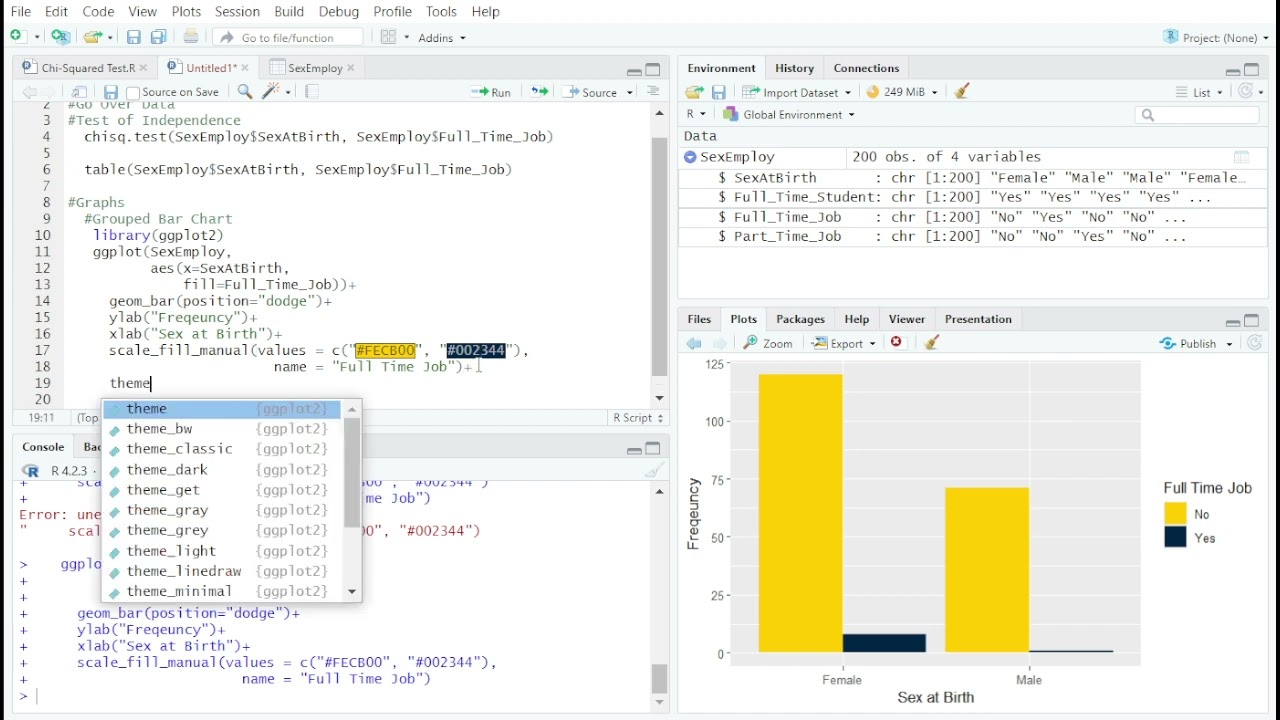Toggle the Source on Save checkbox
This screenshot has height=720, width=1280.
click(133, 93)
